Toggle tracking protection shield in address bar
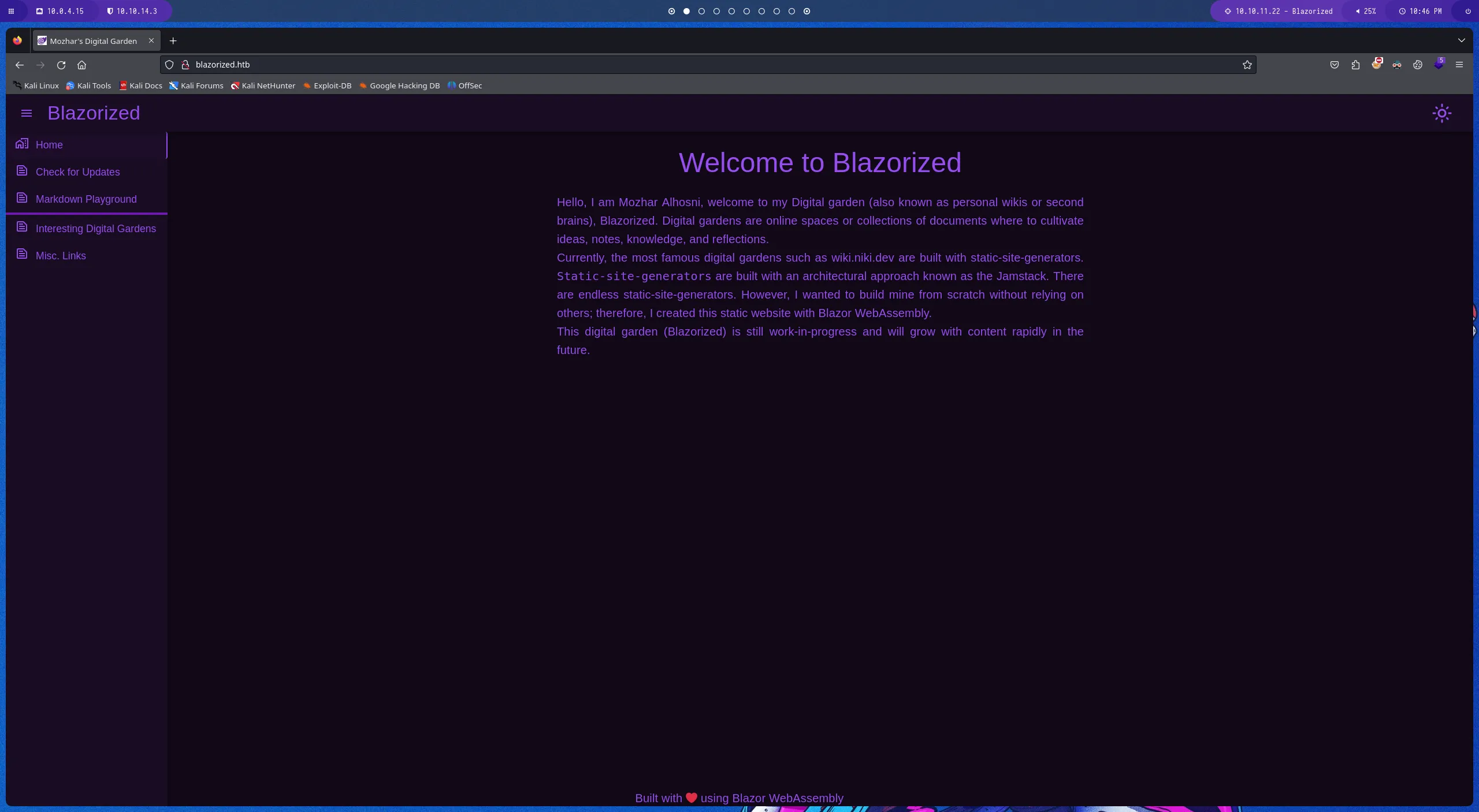 [169, 65]
